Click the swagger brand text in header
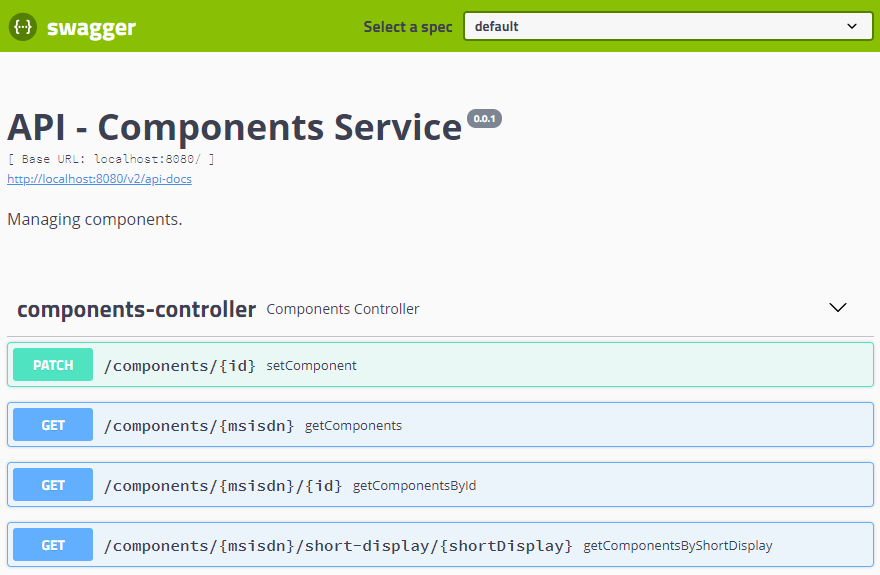The image size is (880, 575). coord(91,28)
